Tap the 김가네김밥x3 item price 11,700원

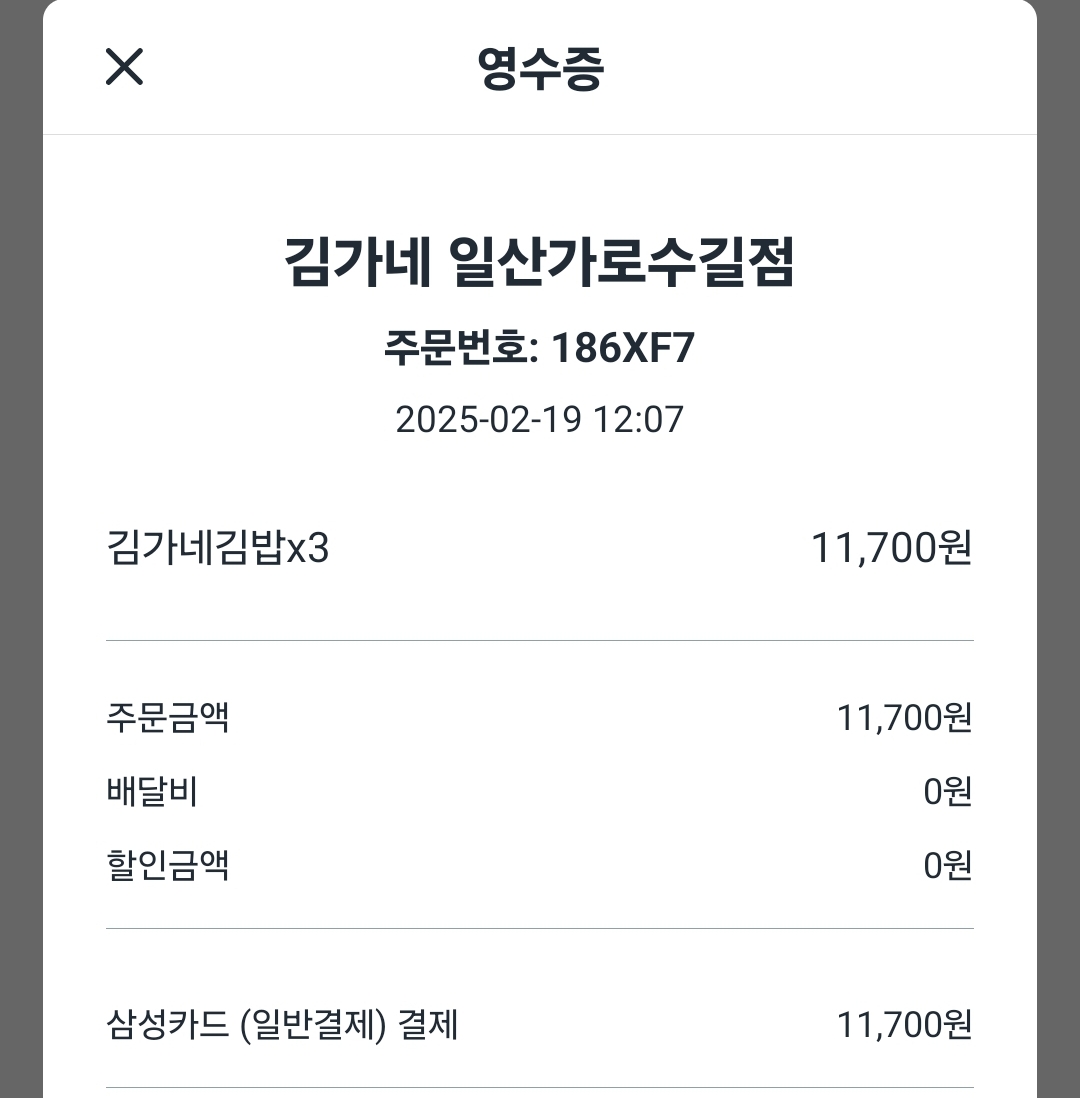[x=891, y=549]
